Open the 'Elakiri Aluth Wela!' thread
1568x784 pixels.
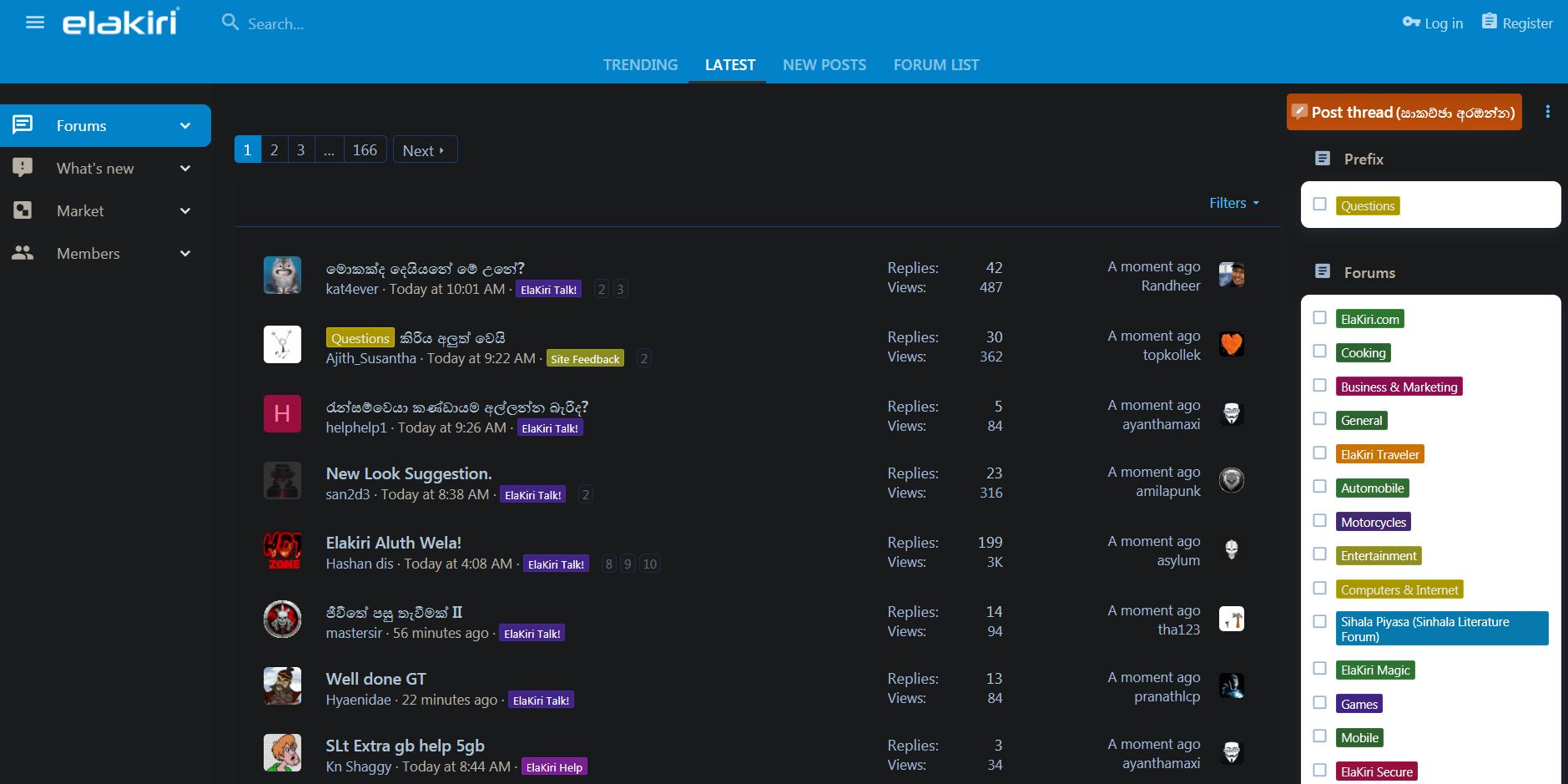pos(393,543)
